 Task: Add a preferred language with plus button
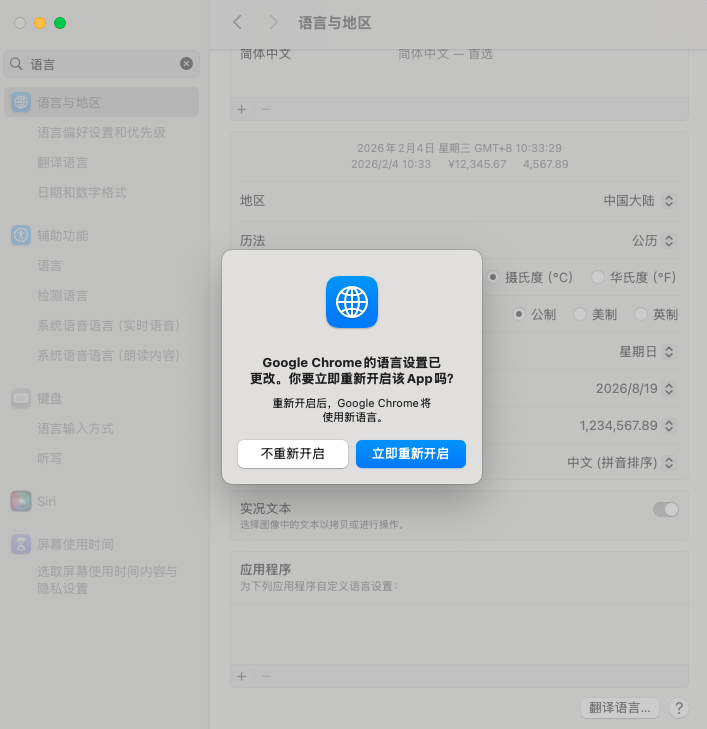coord(242,109)
